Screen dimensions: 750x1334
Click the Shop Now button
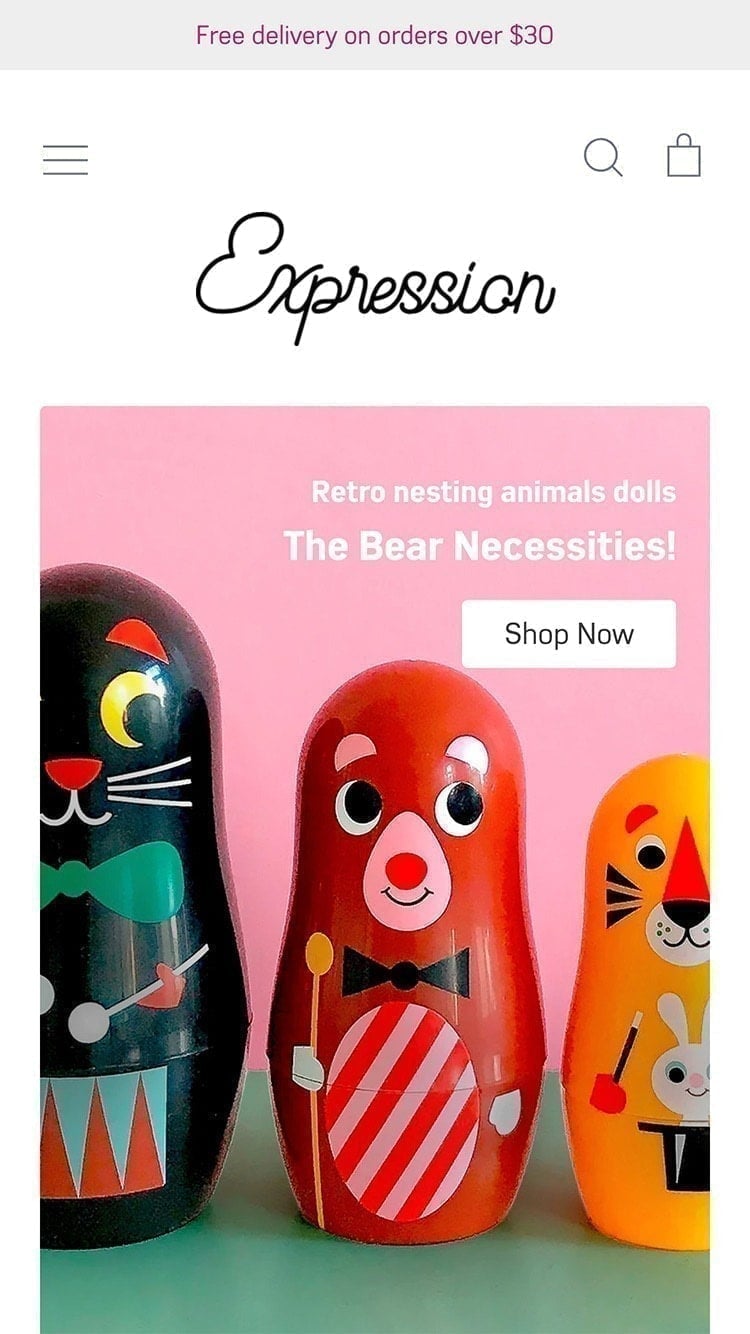[x=569, y=634]
